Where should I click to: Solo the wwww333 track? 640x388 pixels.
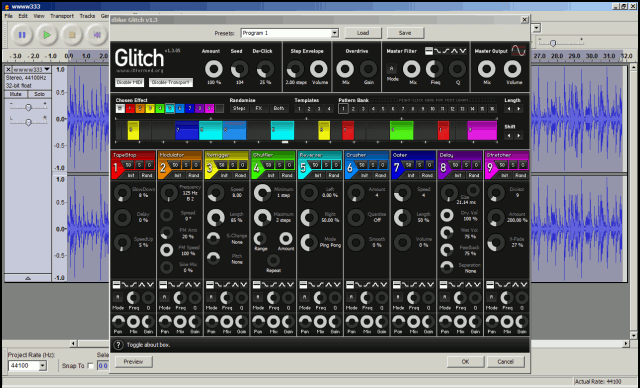[x=39, y=94]
